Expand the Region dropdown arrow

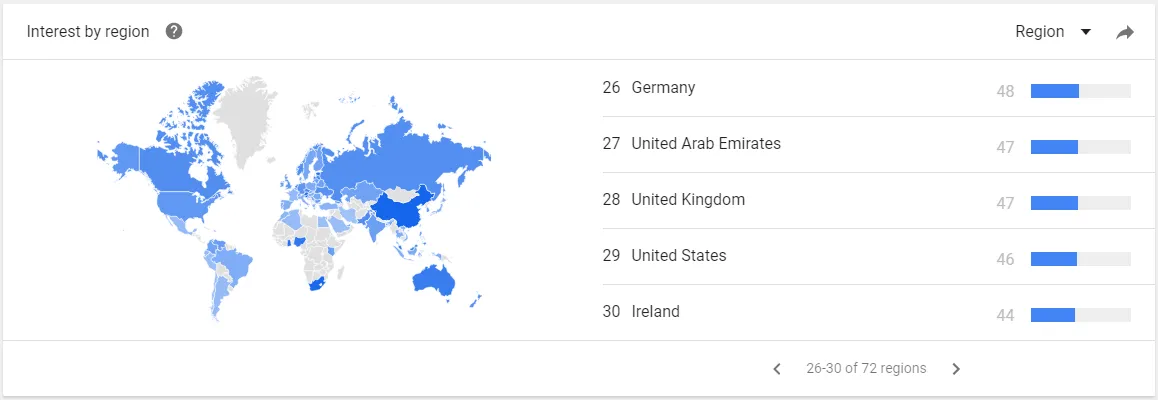point(1086,32)
